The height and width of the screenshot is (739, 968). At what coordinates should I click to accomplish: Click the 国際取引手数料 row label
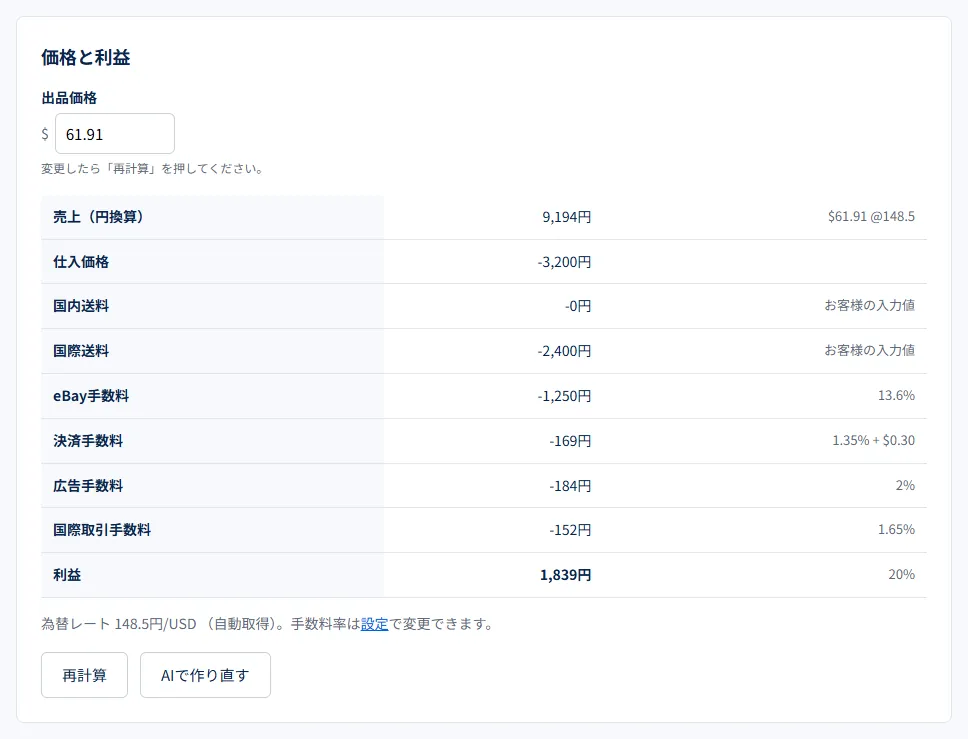[x=102, y=530]
